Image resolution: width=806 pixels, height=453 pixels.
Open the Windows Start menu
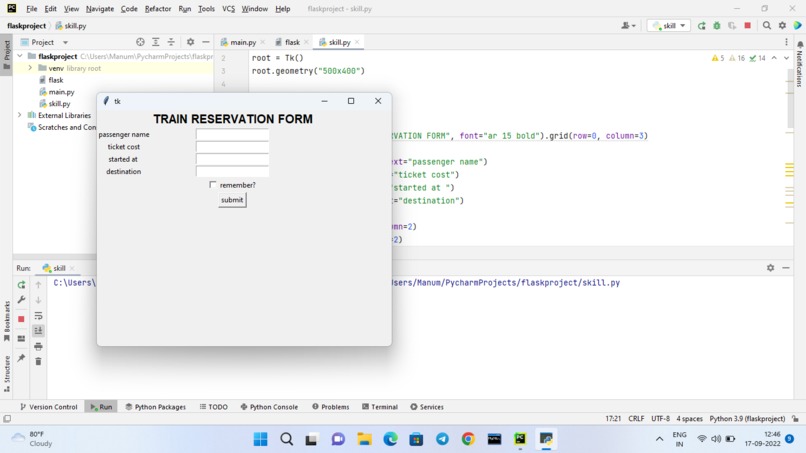[x=261, y=439]
